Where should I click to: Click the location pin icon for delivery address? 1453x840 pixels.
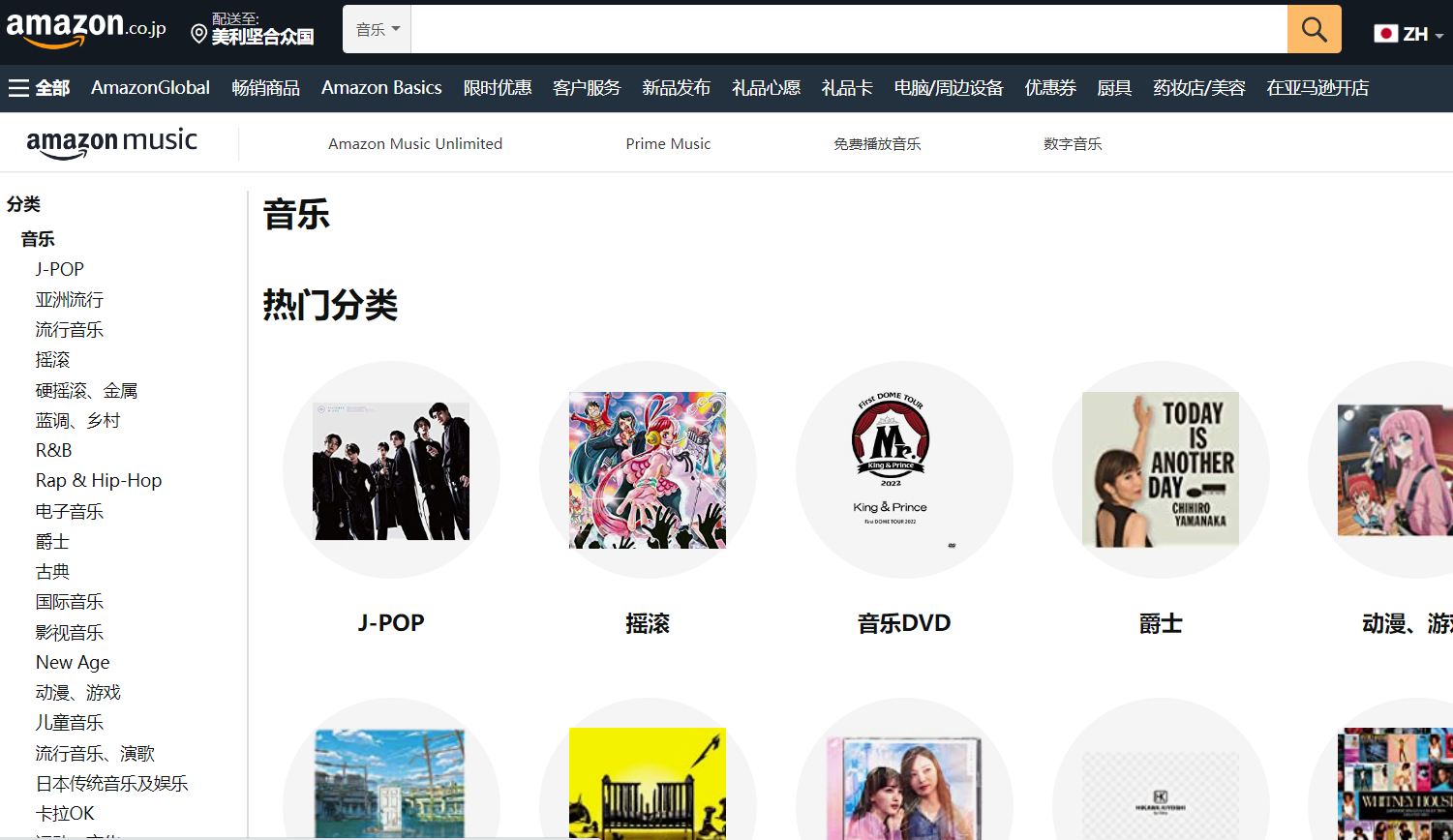(197, 34)
